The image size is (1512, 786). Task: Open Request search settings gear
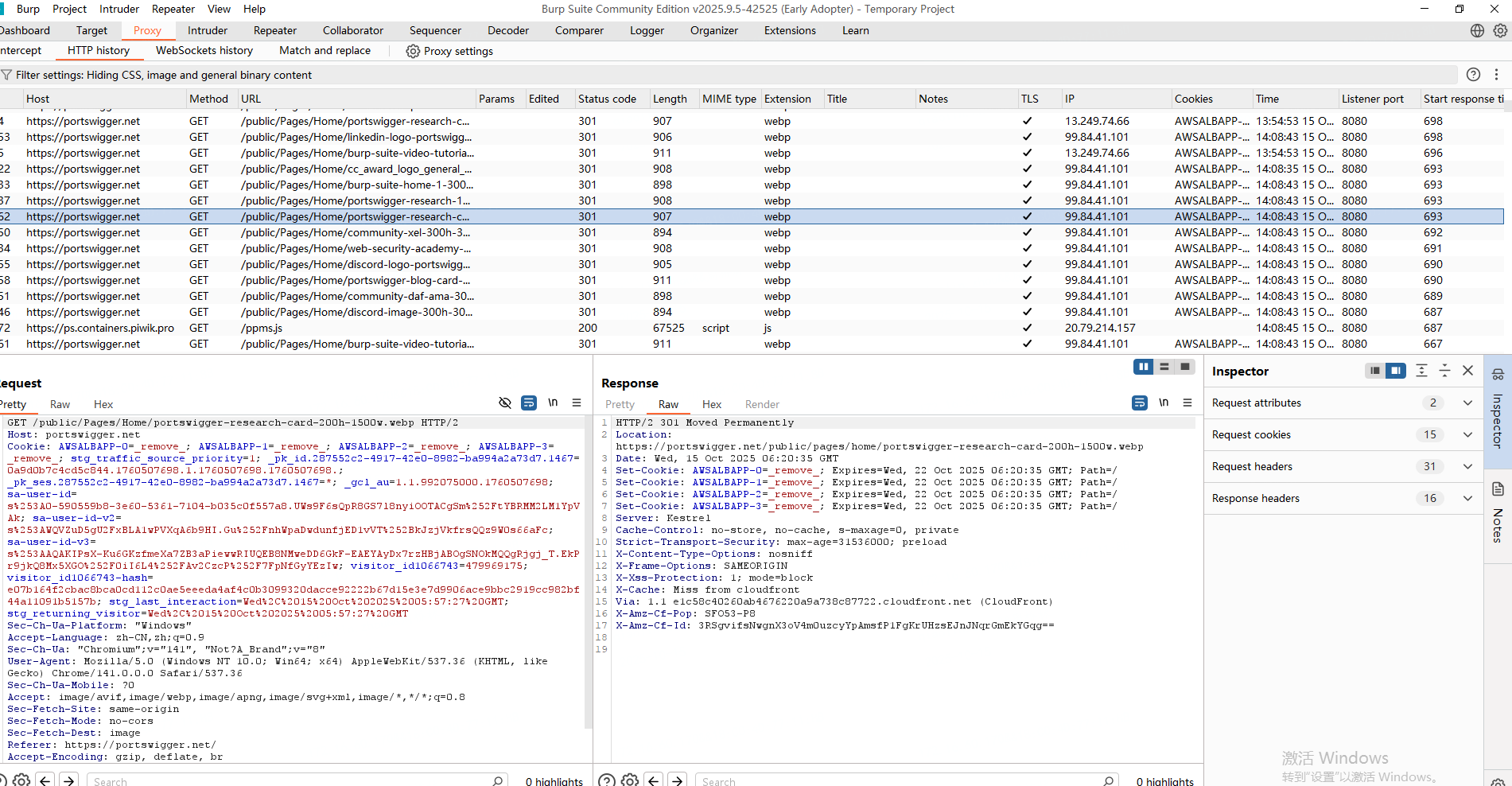21,780
